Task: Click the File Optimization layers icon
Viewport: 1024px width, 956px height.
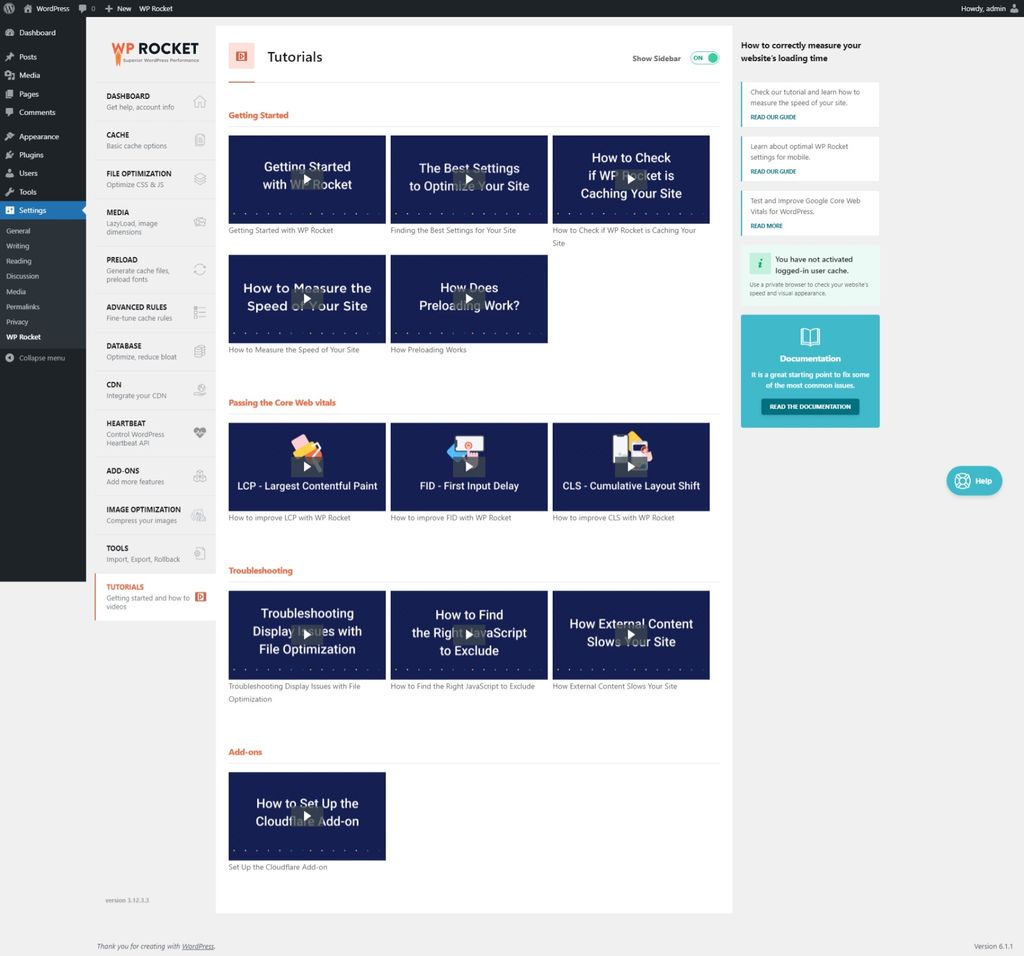Action: (x=200, y=179)
